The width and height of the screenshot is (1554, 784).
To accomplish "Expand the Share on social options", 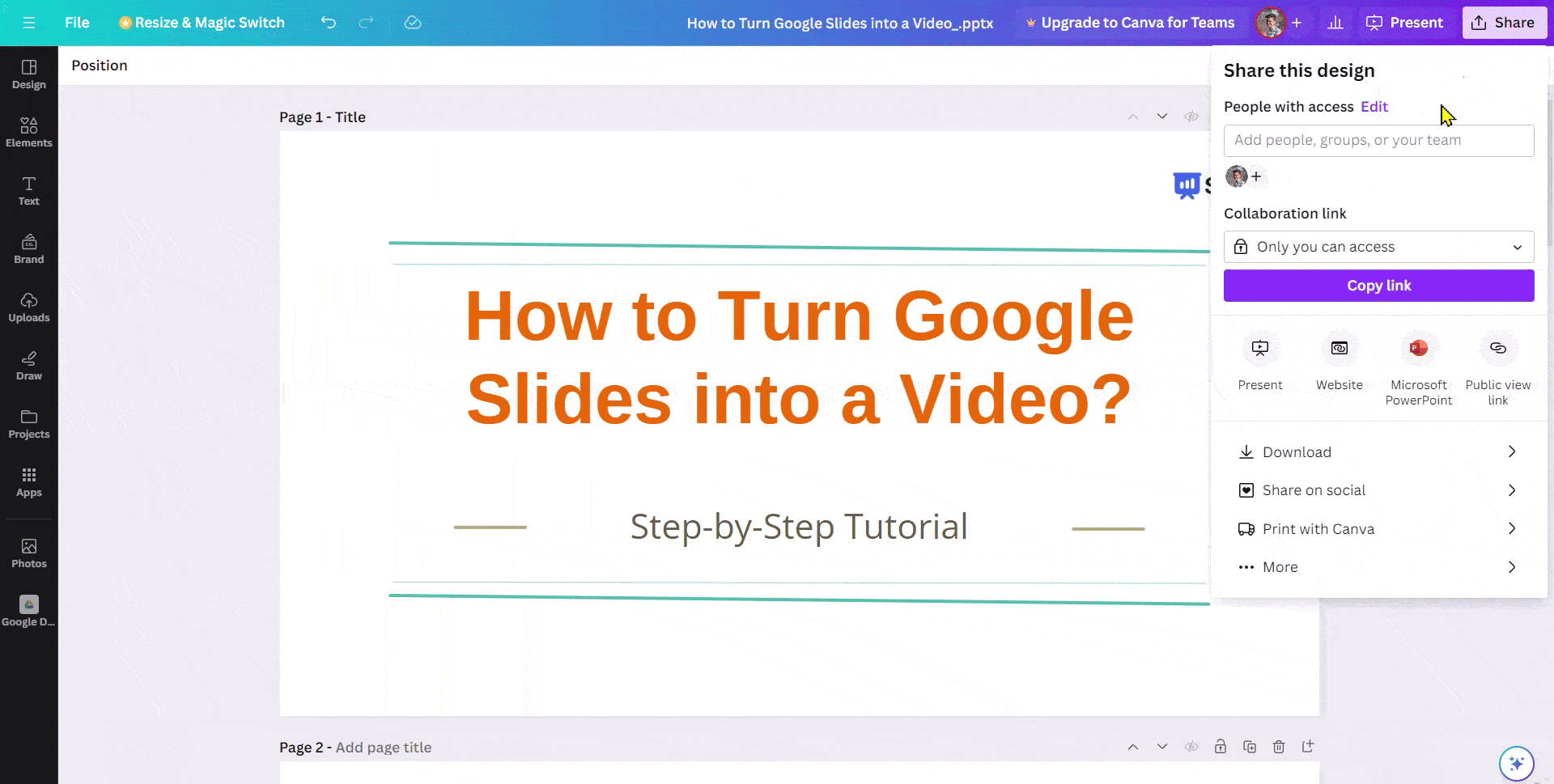I will point(1378,489).
